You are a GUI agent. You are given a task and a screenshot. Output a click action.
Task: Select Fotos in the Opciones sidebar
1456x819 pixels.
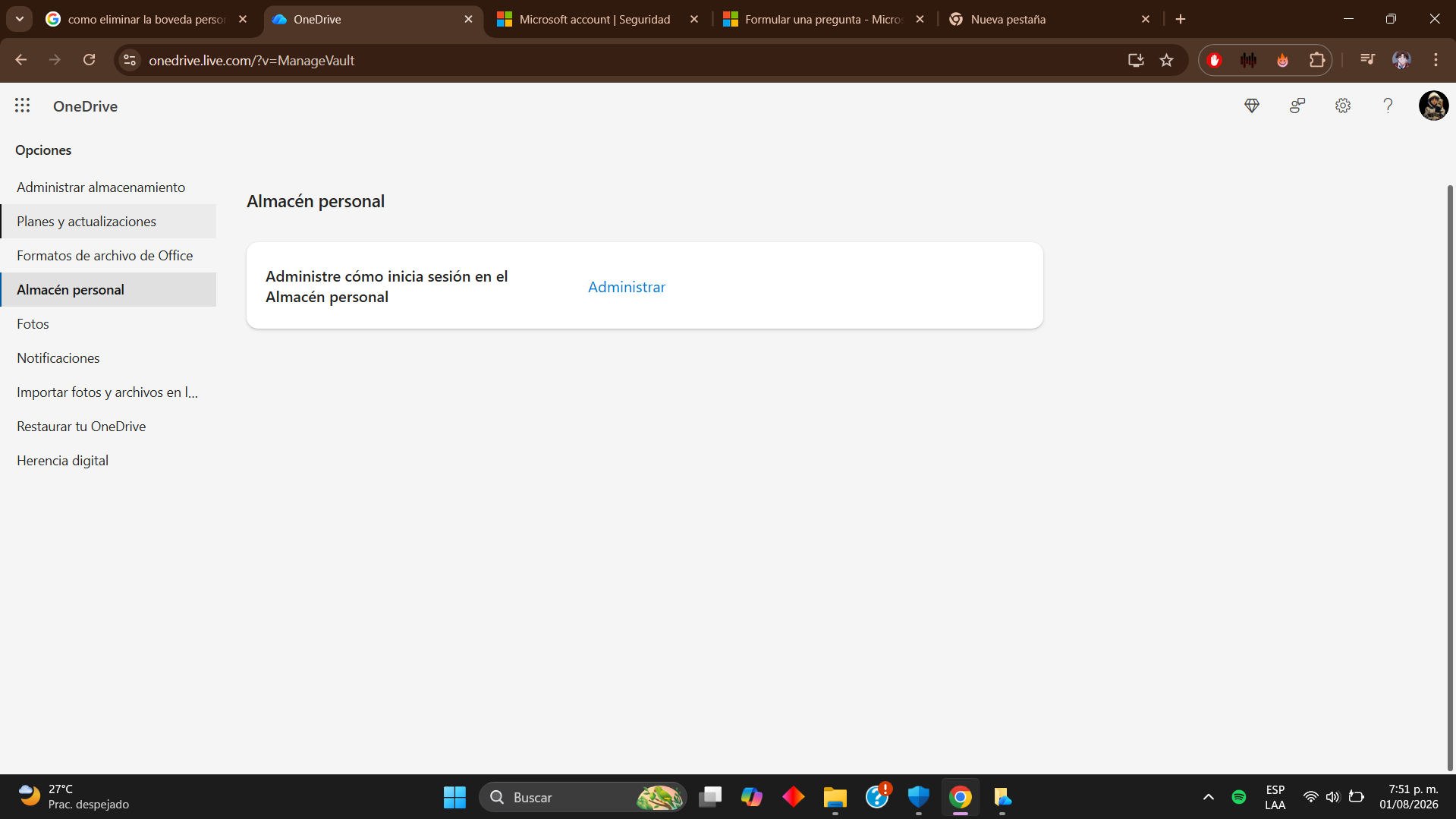click(x=33, y=323)
